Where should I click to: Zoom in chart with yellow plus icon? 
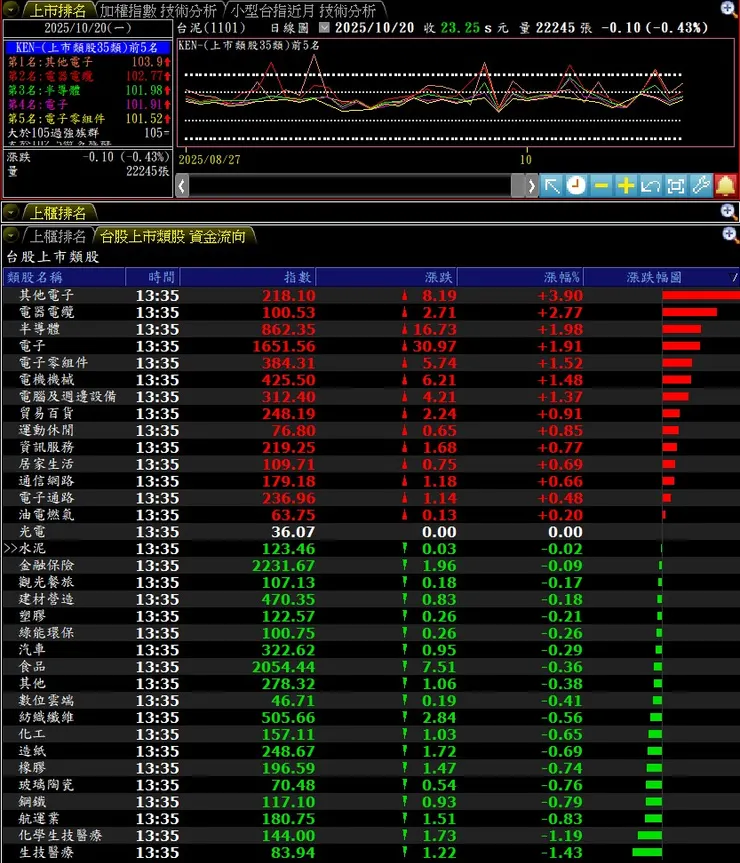pos(626,186)
